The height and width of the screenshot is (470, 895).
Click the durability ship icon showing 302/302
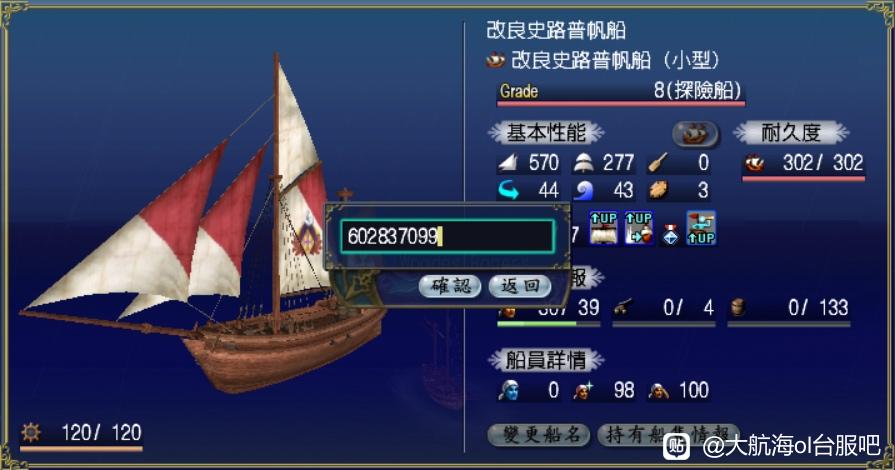755,164
